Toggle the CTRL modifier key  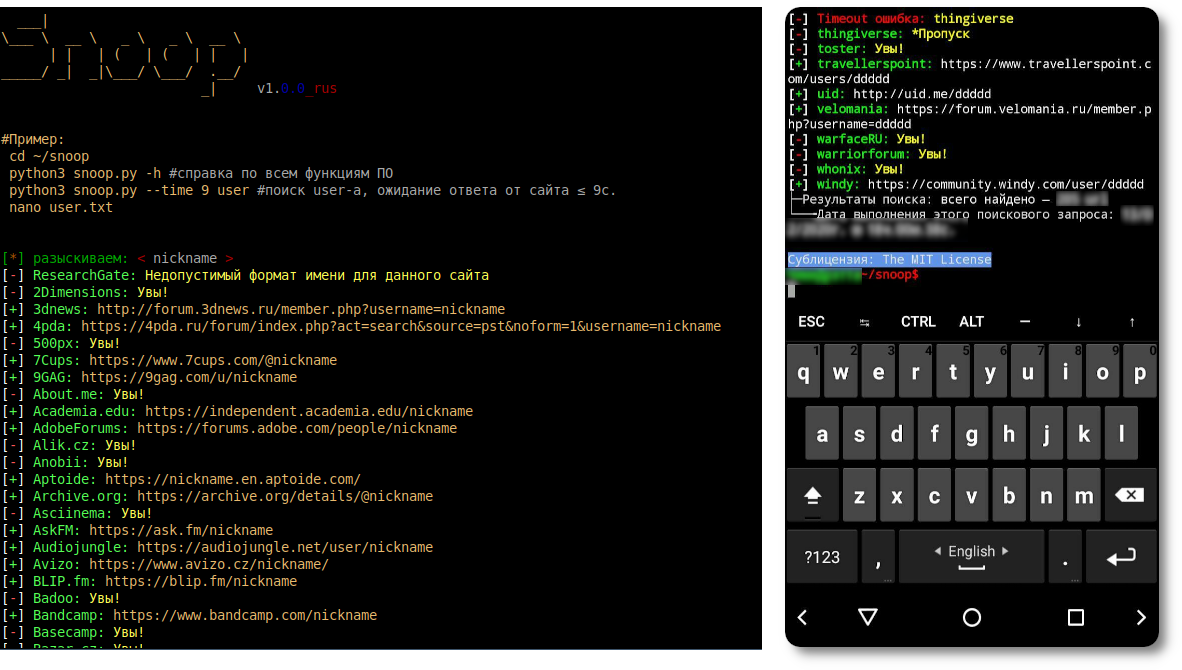coord(918,322)
